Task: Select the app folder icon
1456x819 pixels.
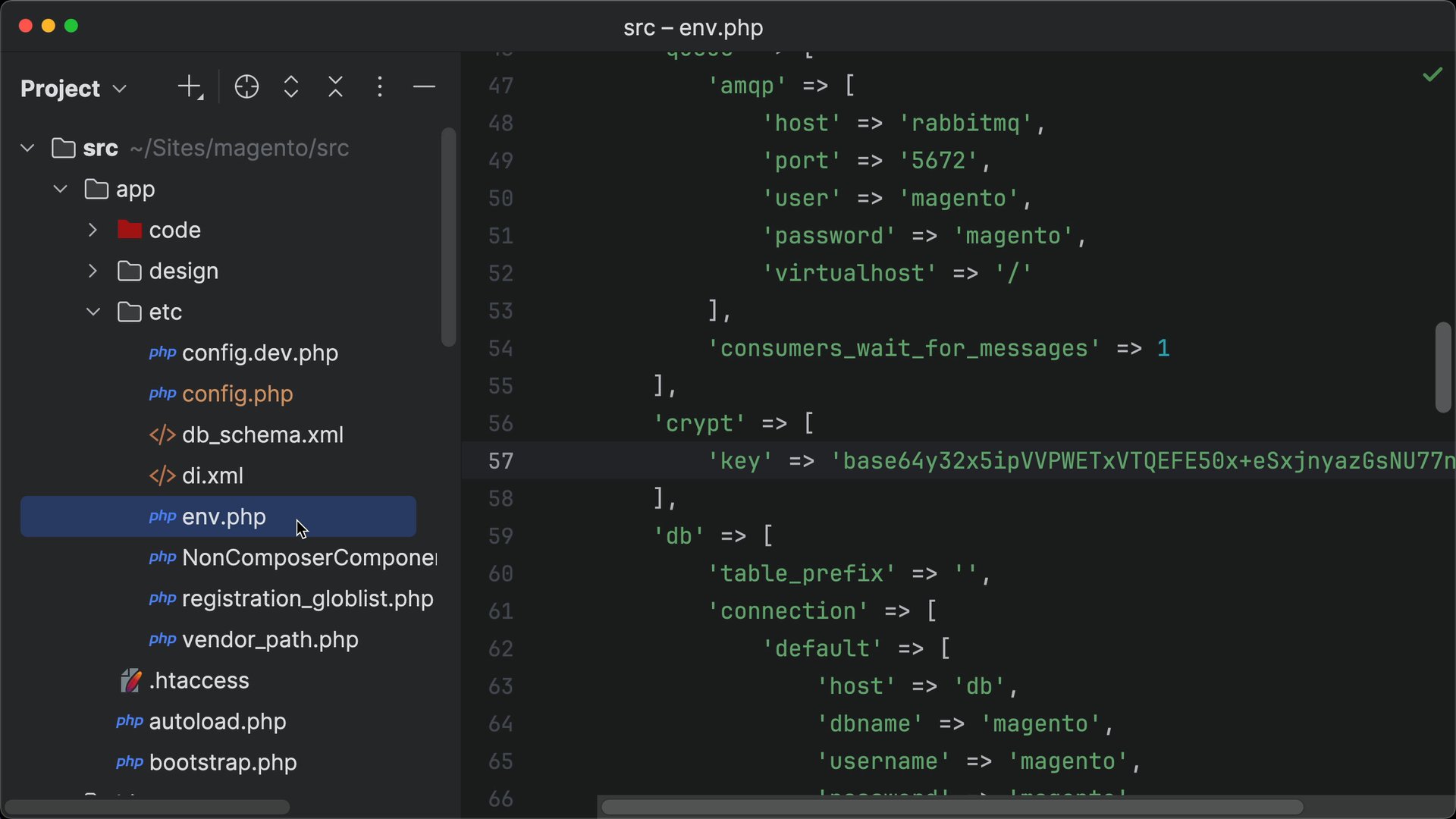Action: pos(96,188)
